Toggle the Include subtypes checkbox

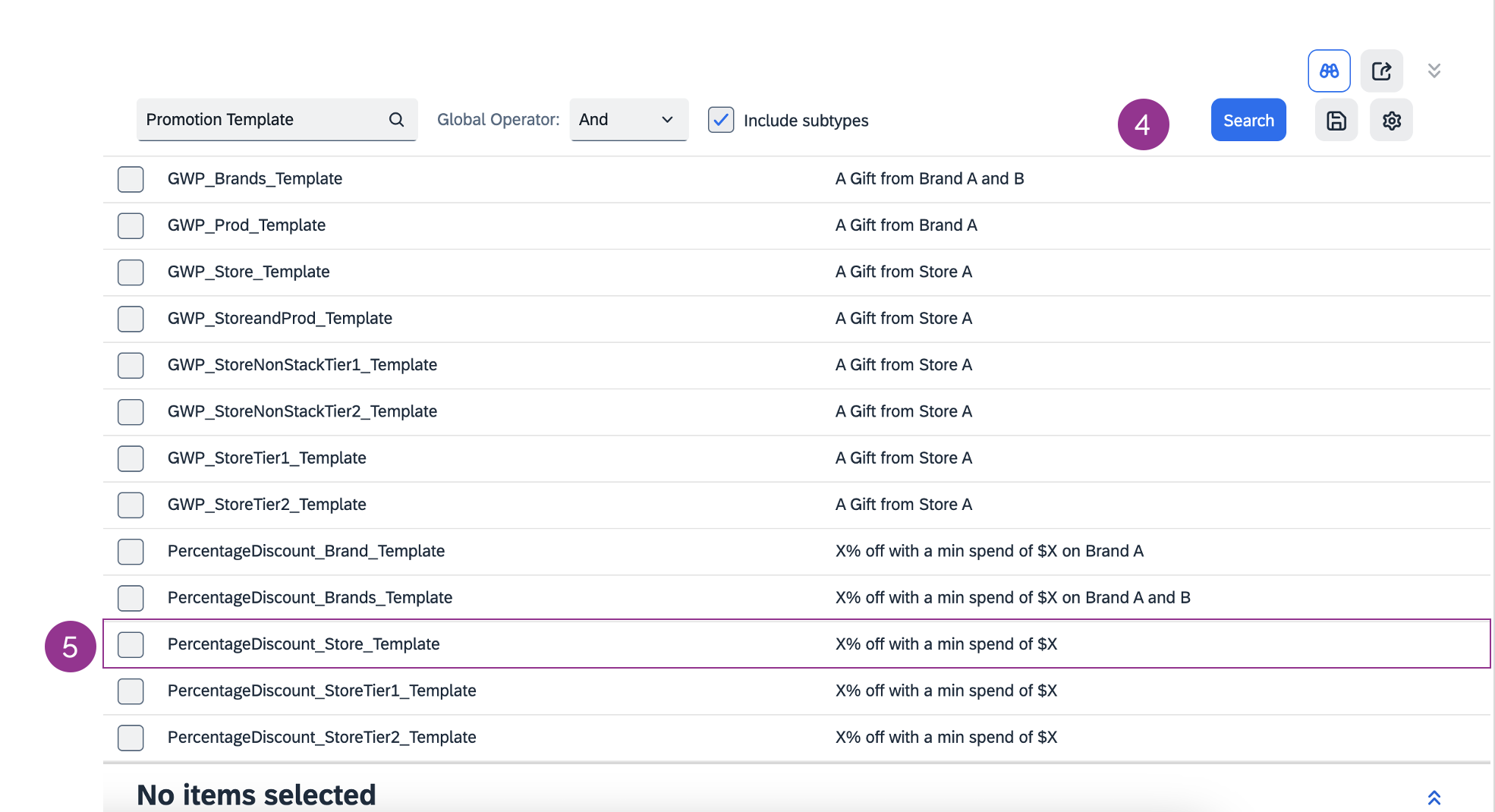point(720,120)
